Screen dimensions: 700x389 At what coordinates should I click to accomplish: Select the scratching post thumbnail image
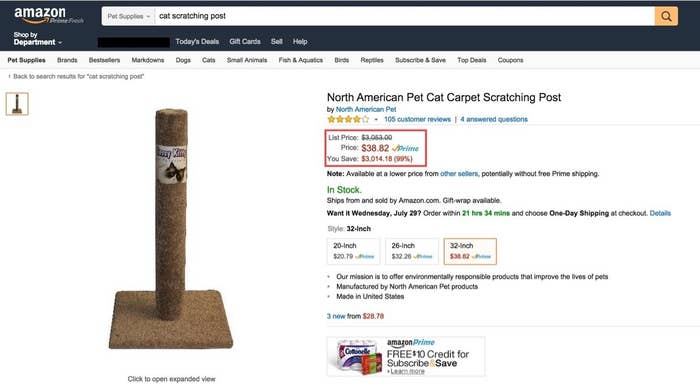click(17, 104)
